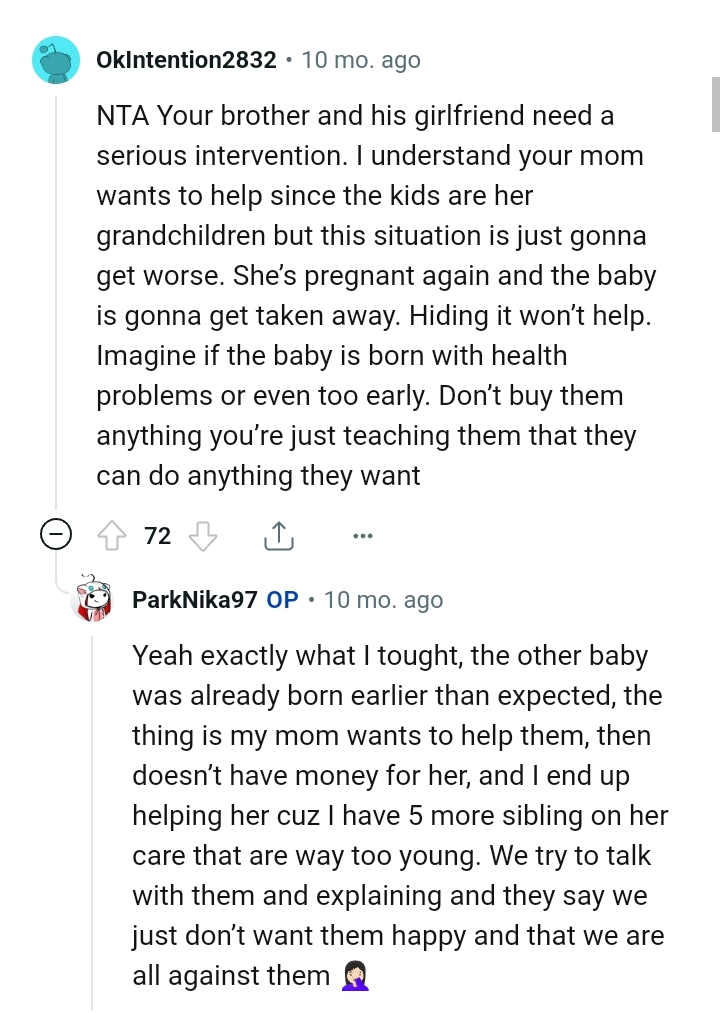Open OkIntention2832's profile from their username
The image size is (720, 1013).
coord(186,59)
